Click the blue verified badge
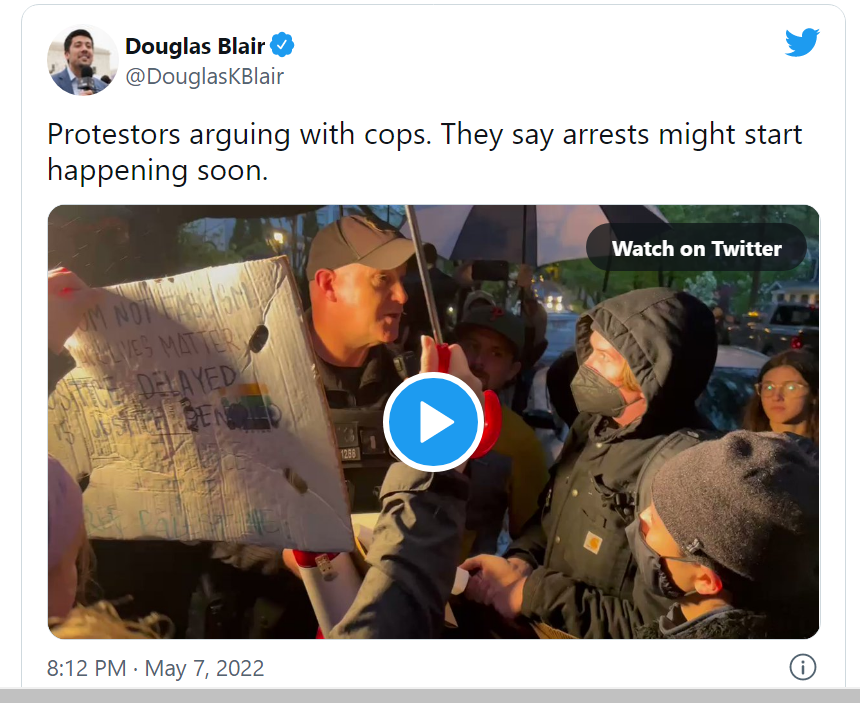The width and height of the screenshot is (860, 703). click(282, 45)
